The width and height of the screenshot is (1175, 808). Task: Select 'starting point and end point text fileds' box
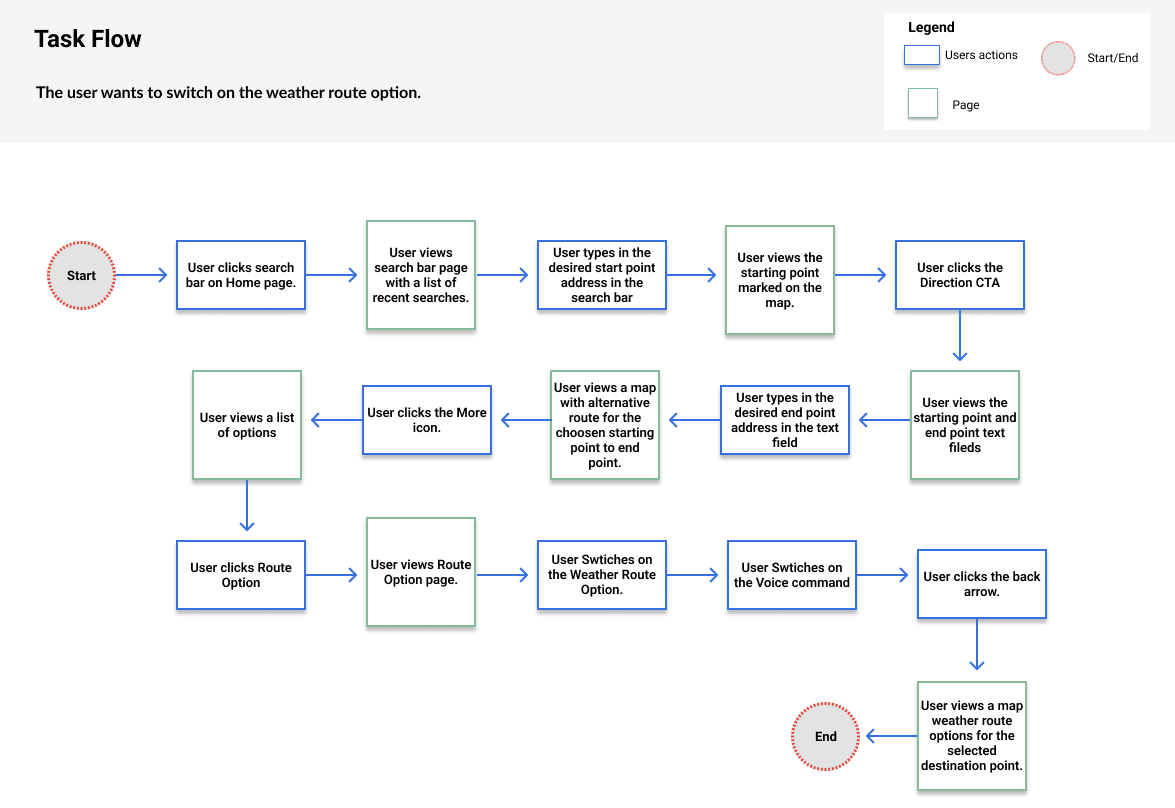tap(964, 425)
